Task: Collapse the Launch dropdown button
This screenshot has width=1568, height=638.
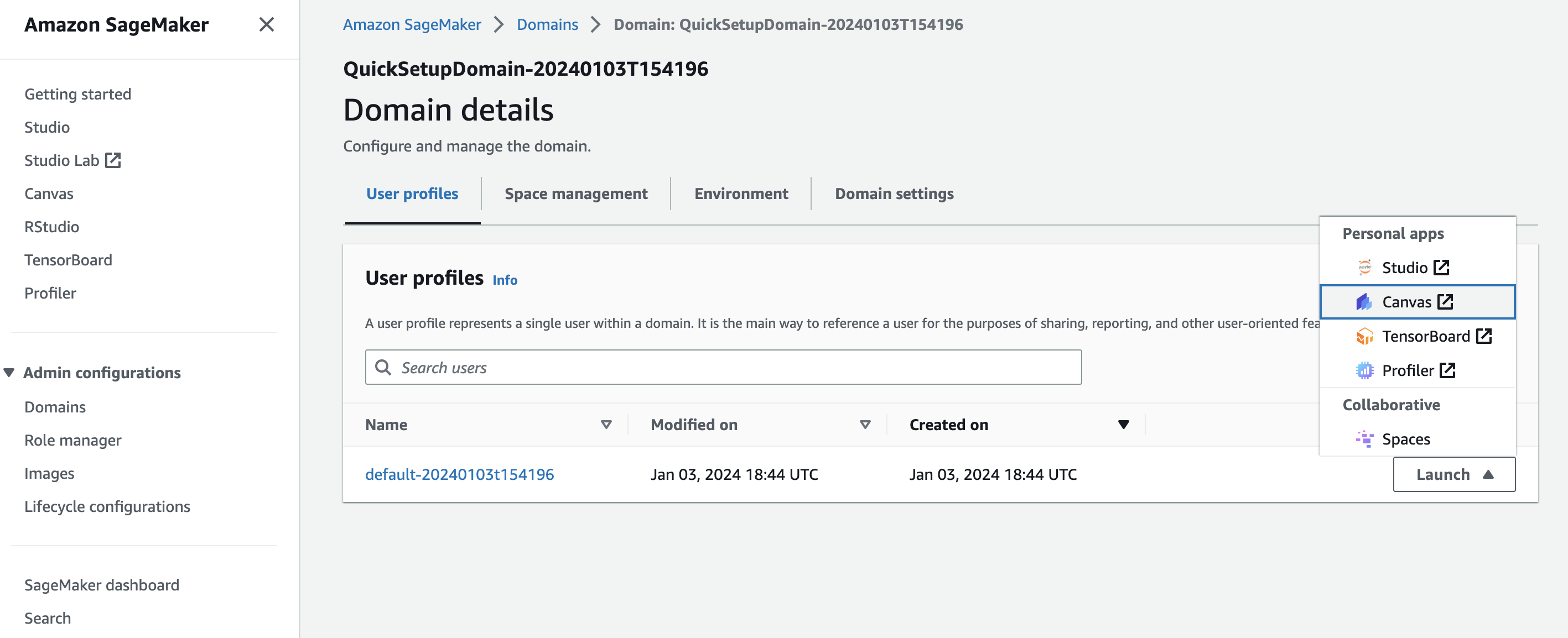Action: pyautogui.click(x=1453, y=474)
